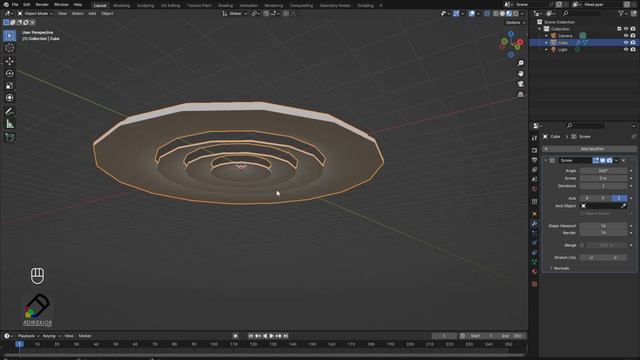The height and width of the screenshot is (360, 640).
Task: Click the Add Modifier button
Action: [x=589, y=149]
